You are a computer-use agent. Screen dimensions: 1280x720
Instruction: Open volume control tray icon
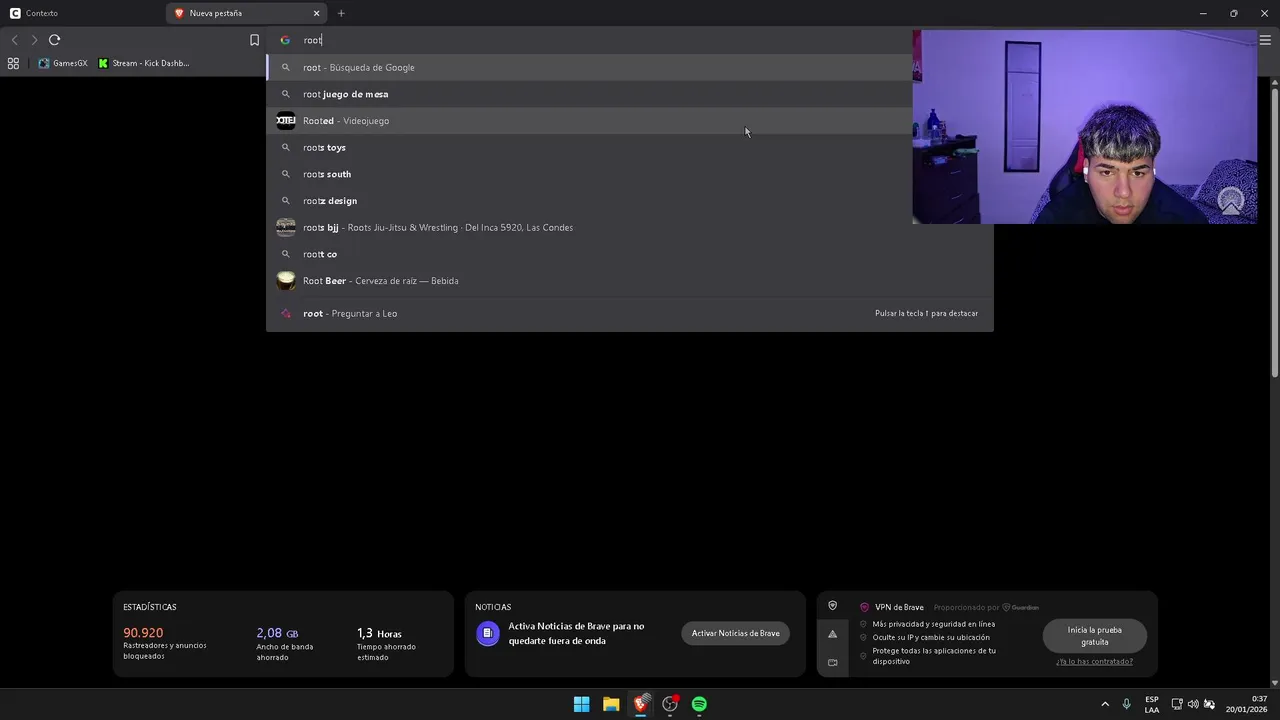1193,704
